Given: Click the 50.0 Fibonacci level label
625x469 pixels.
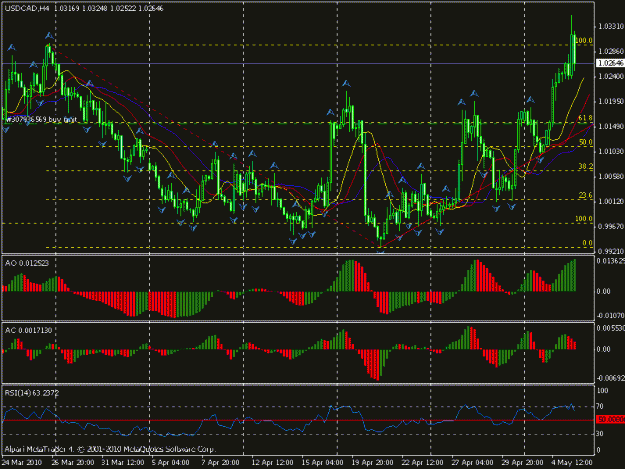Looking at the screenshot, I should pos(585,142).
